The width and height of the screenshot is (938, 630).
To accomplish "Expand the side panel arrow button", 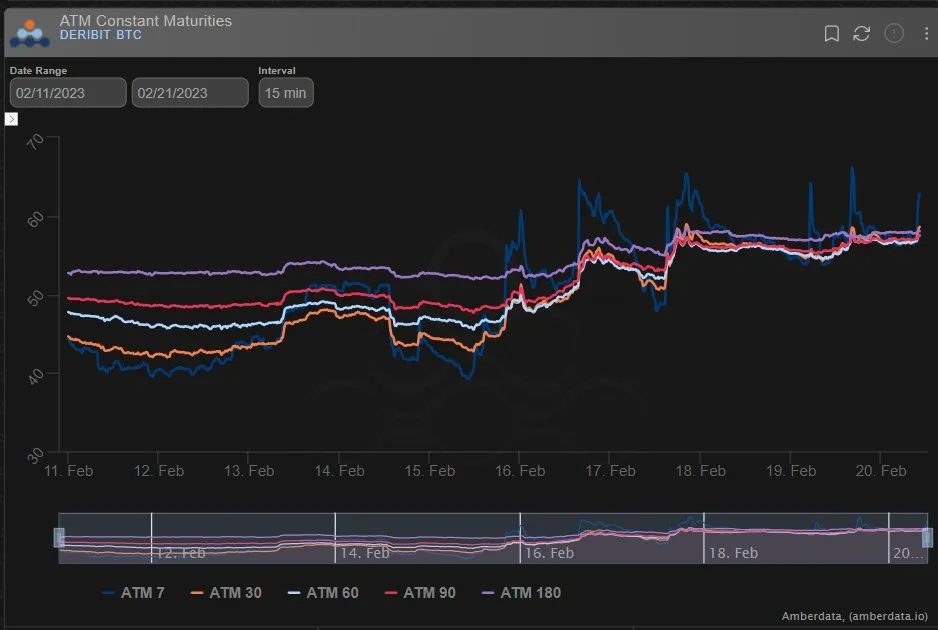I will [x=11, y=119].
